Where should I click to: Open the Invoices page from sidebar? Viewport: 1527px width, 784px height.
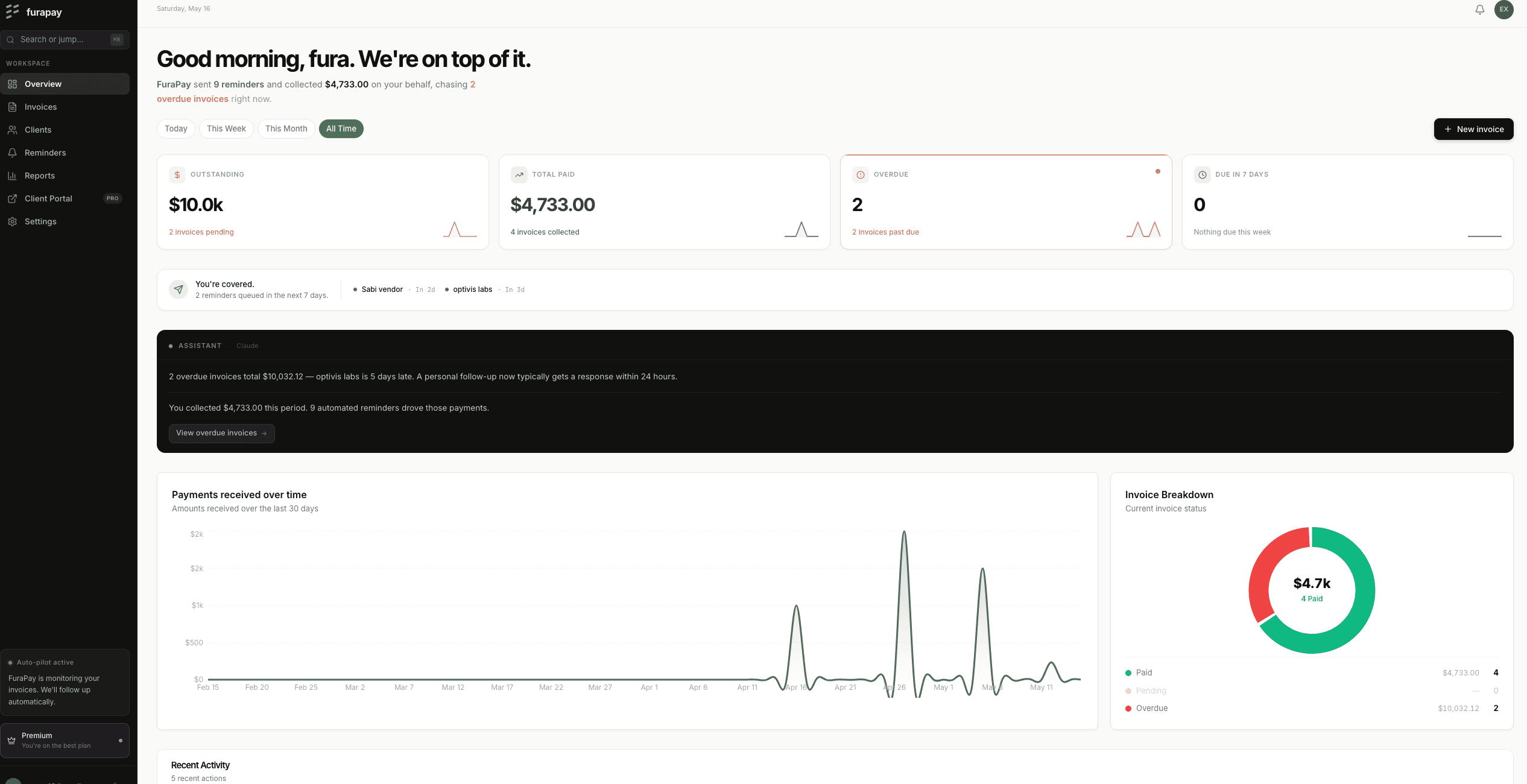point(65,107)
